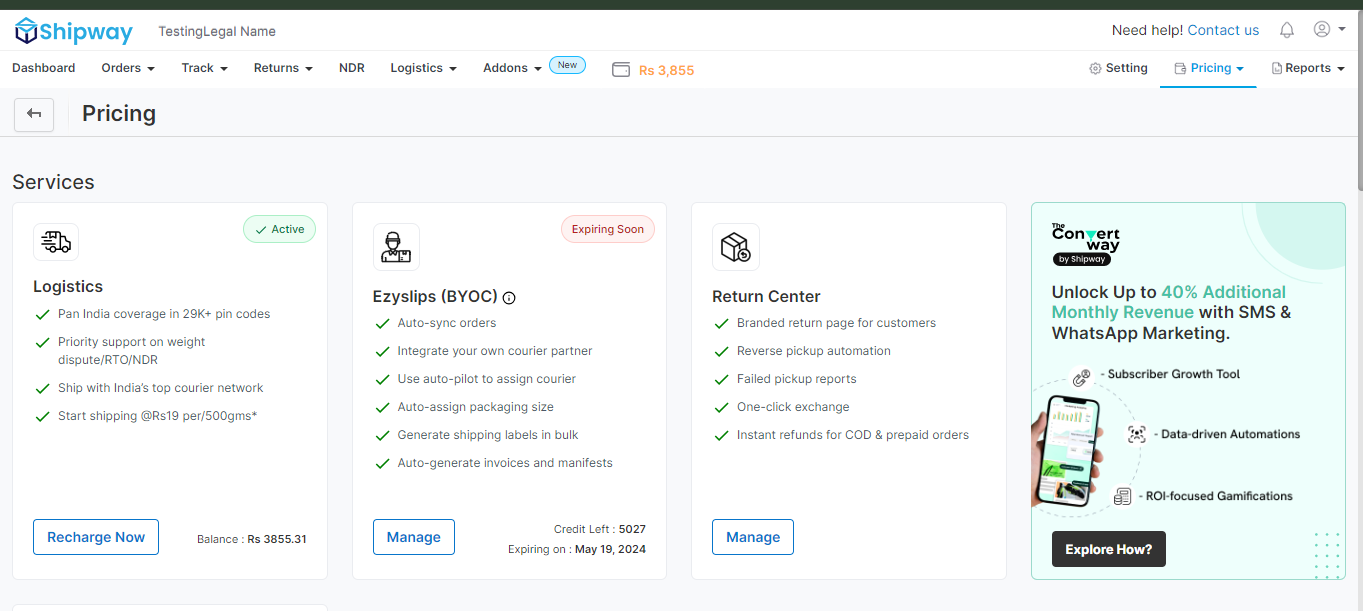Click 'Start shipping @Rs19 per/500gms*' text
The width and height of the screenshot is (1363, 611).
[x=158, y=416]
